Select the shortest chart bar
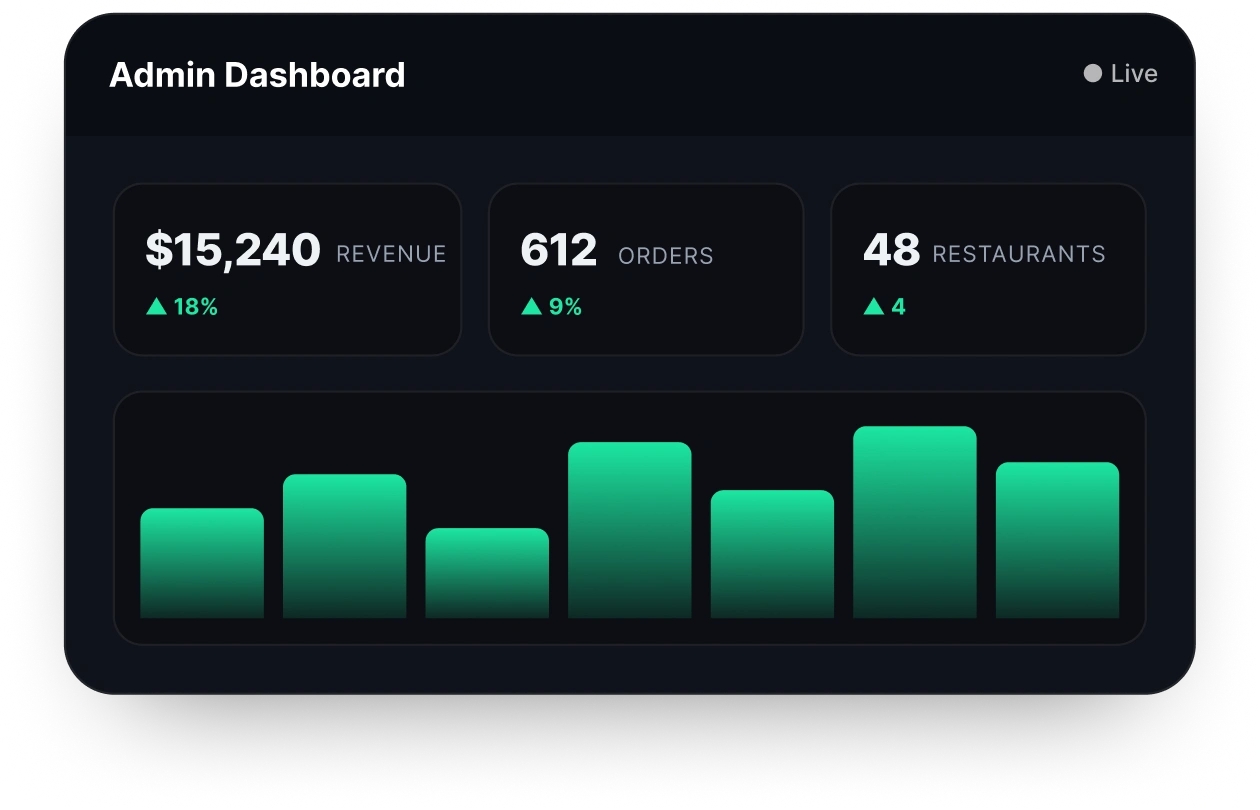 tap(487, 573)
